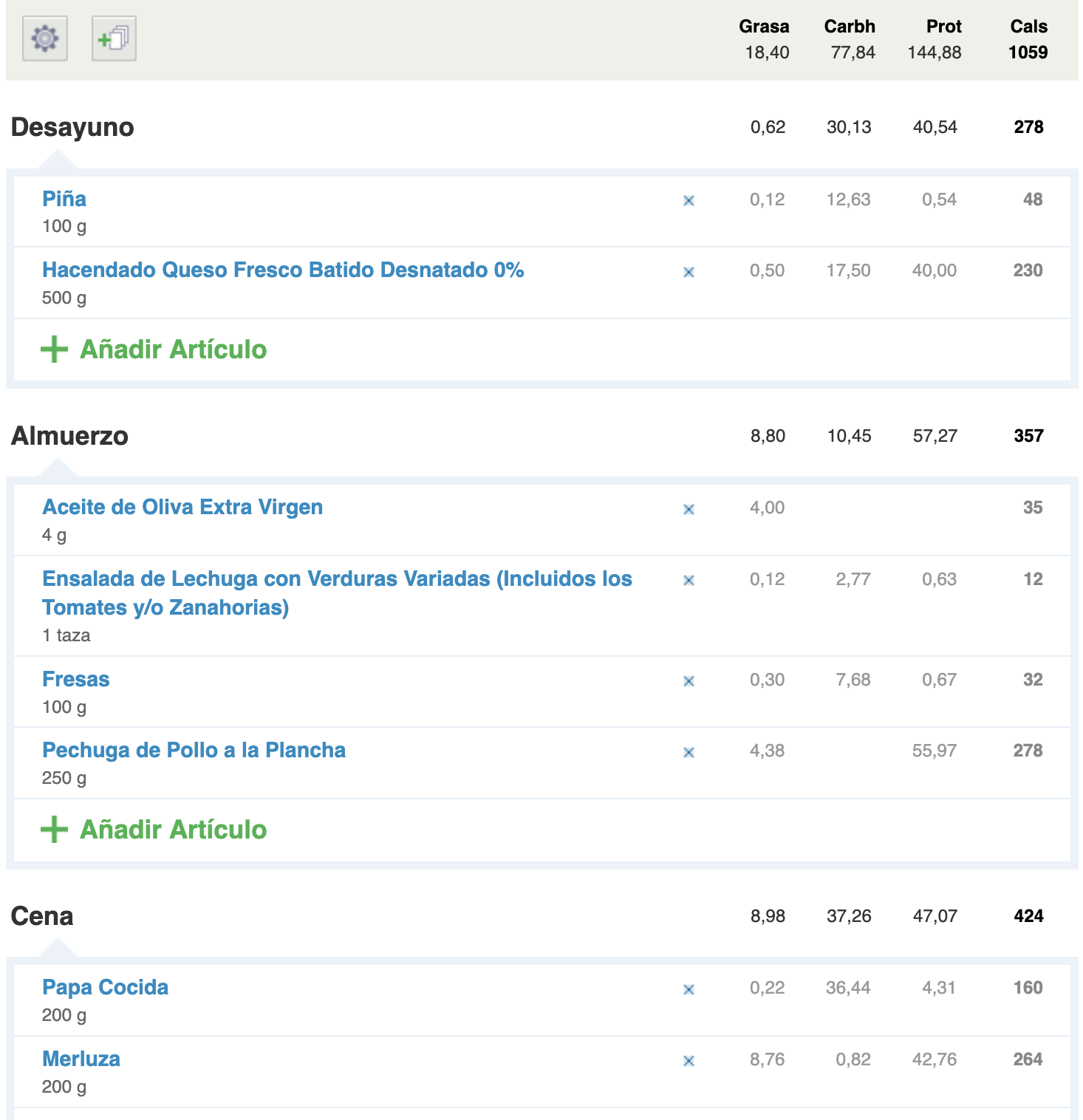Delete the Merluza entry
The image size is (1083, 1120).
689,1062
